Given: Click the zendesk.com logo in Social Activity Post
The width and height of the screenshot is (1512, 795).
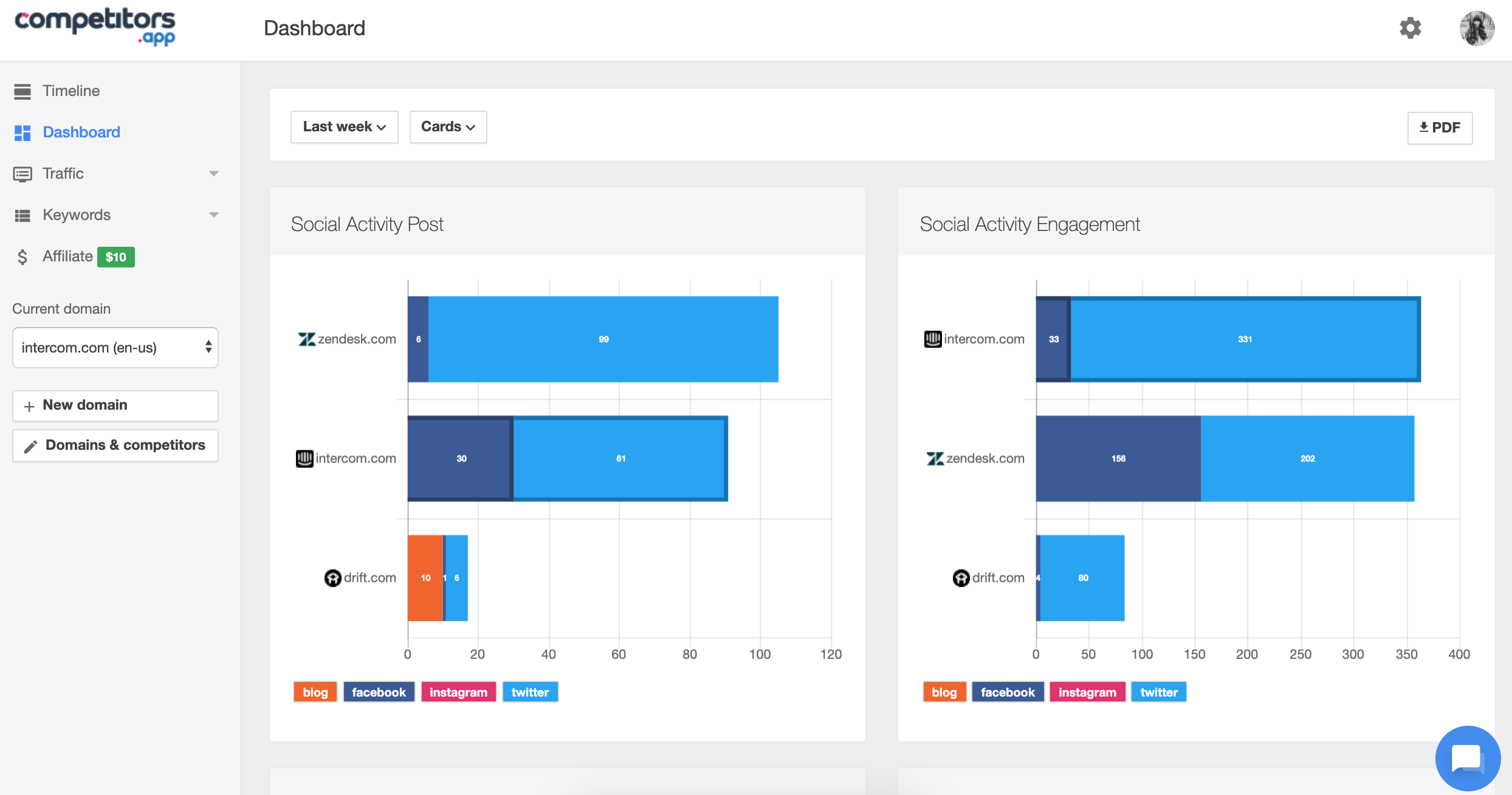Looking at the screenshot, I should pyautogui.click(x=306, y=339).
